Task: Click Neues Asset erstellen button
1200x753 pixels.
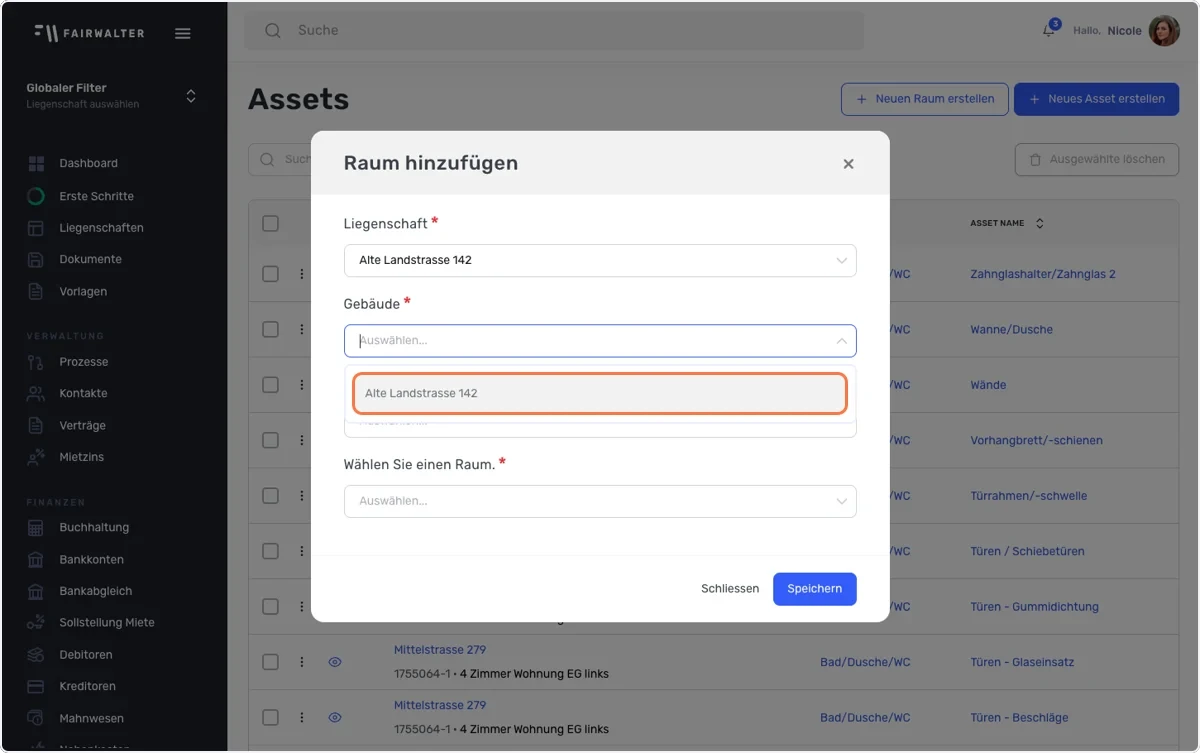Action: click(x=1097, y=99)
